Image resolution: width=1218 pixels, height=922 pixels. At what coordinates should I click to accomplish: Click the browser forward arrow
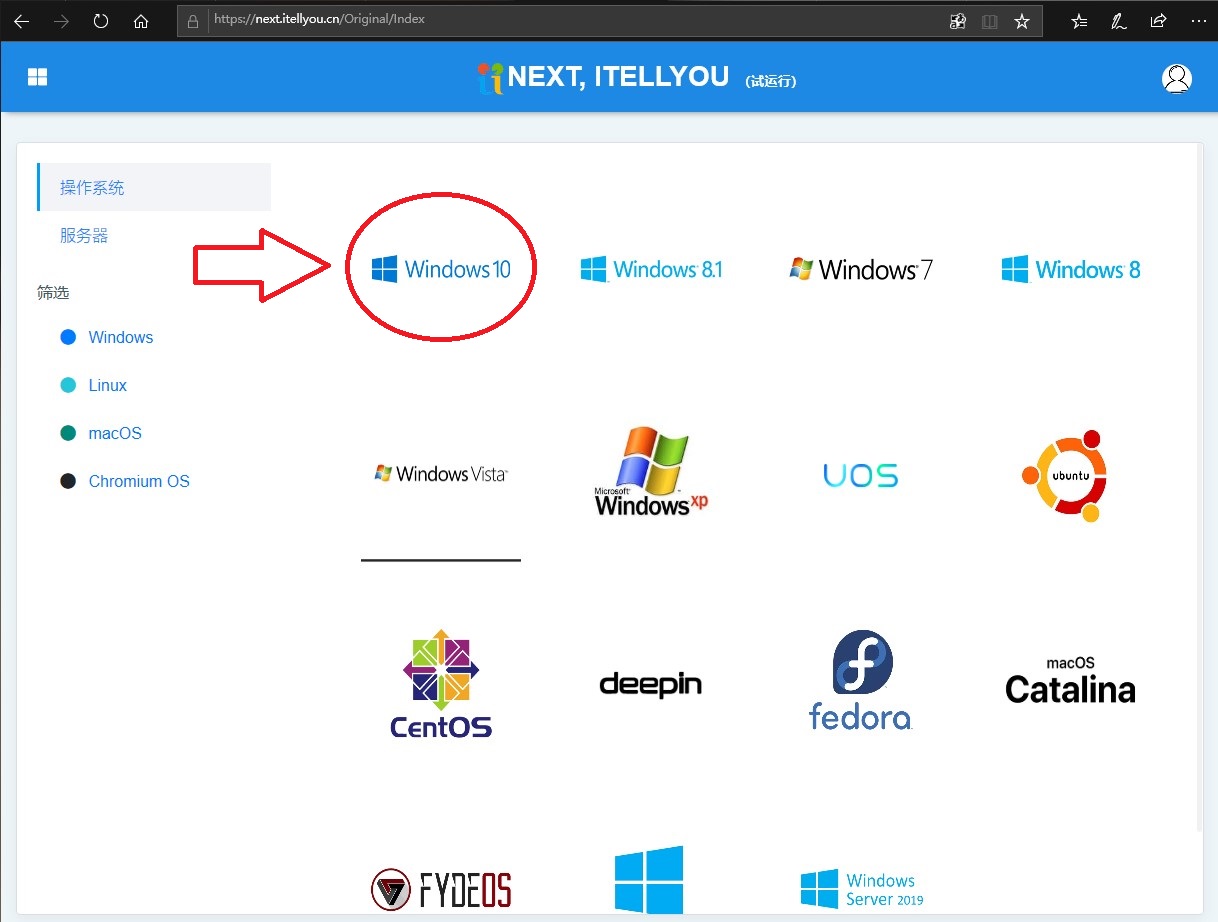(x=61, y=21)
